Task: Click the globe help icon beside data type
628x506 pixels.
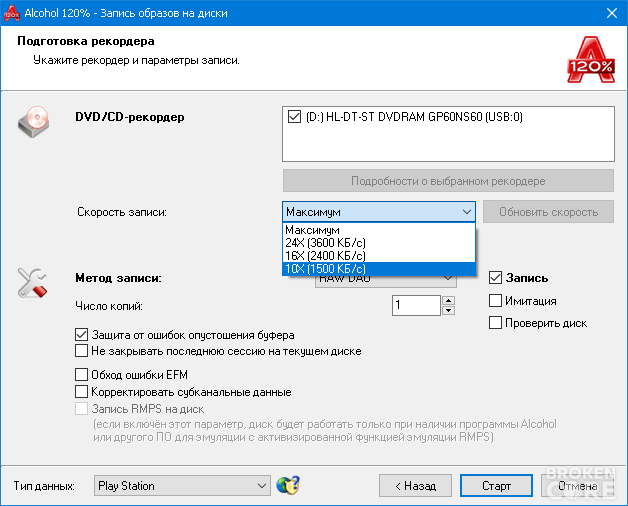Action: click(288, 485)
